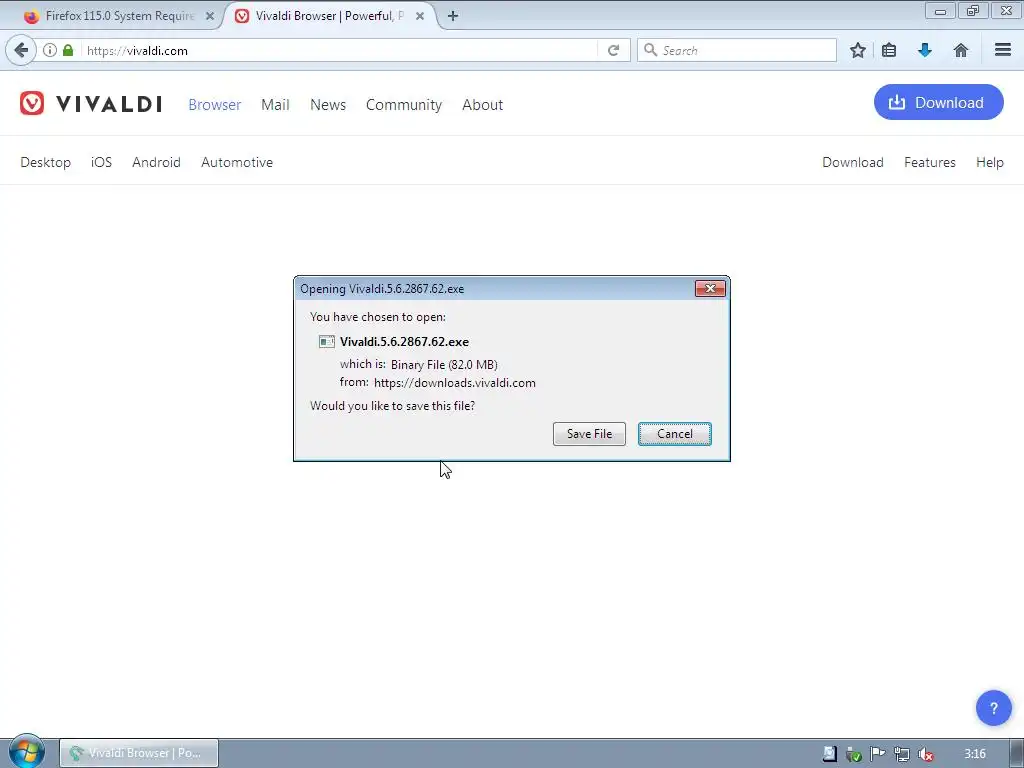Open the News menu item
The image size is (1024, 768).
coord(328,104)
